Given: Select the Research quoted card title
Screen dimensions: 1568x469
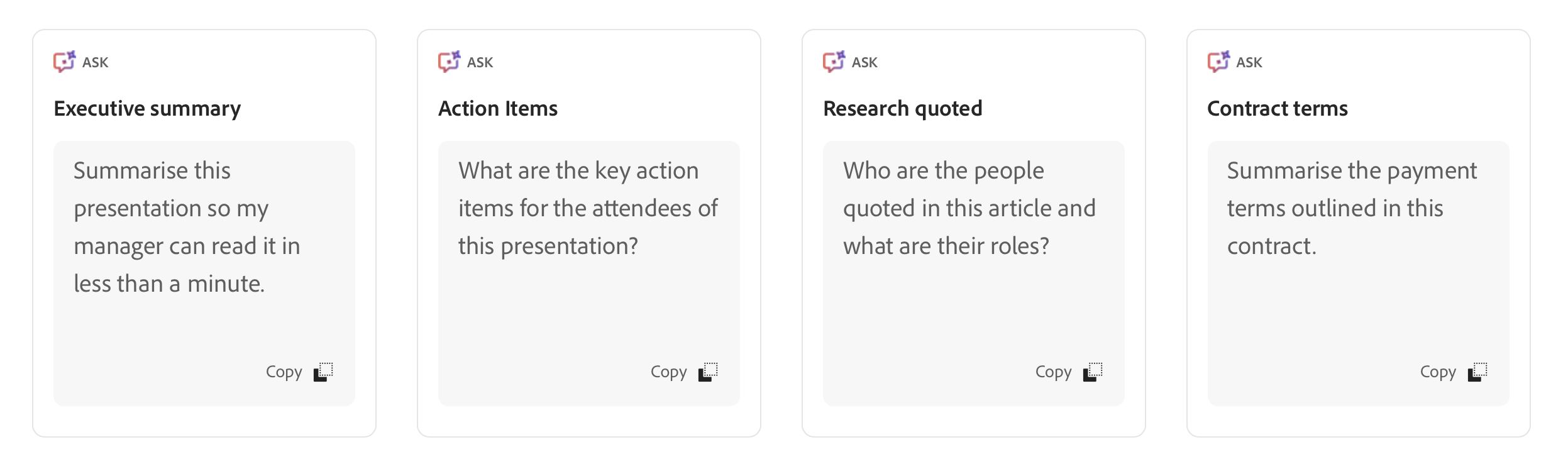Looking at the screenshot, I should (902, 108).
